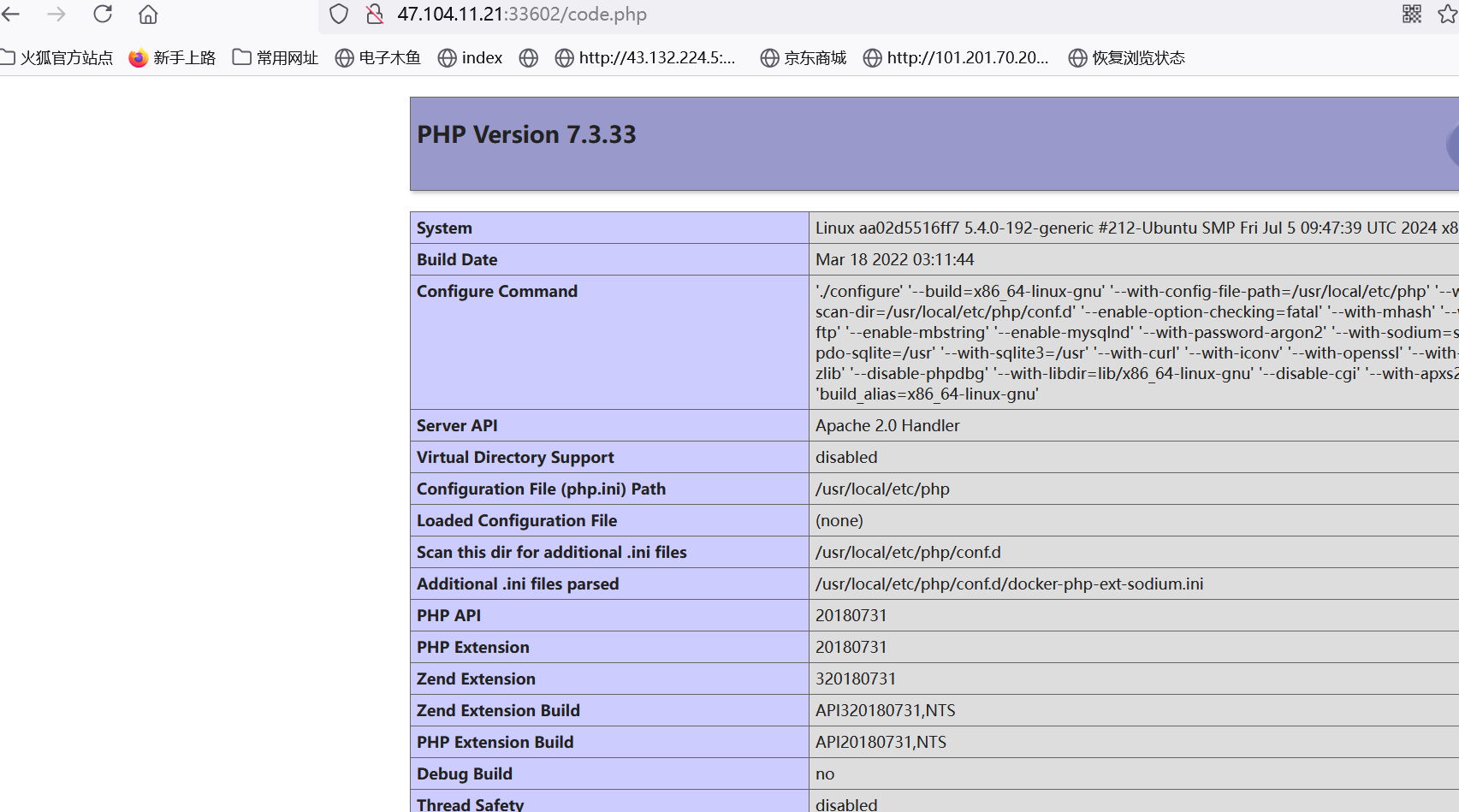Open the 电子木鱼 bookmark
The image size is (1459, 812).
tap(378, 57)
